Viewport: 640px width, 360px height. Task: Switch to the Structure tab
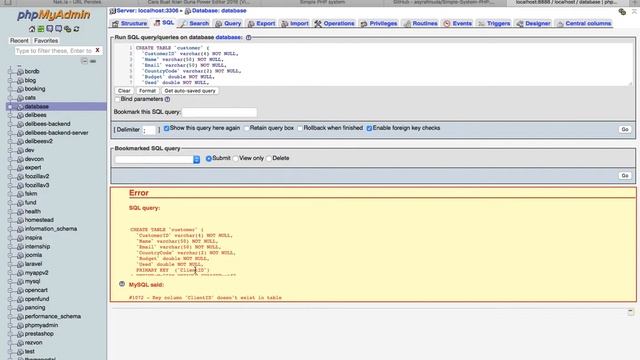(130, 24)
